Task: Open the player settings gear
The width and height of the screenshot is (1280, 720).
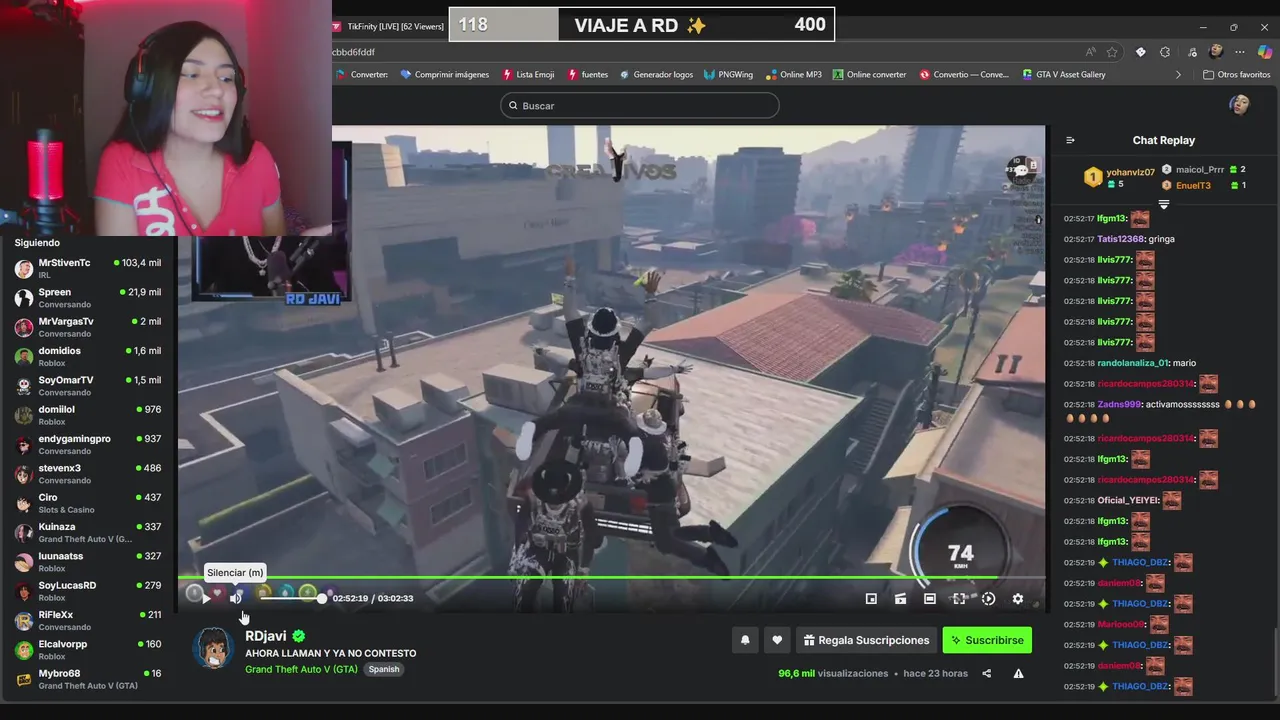Action: [1017, 598]
